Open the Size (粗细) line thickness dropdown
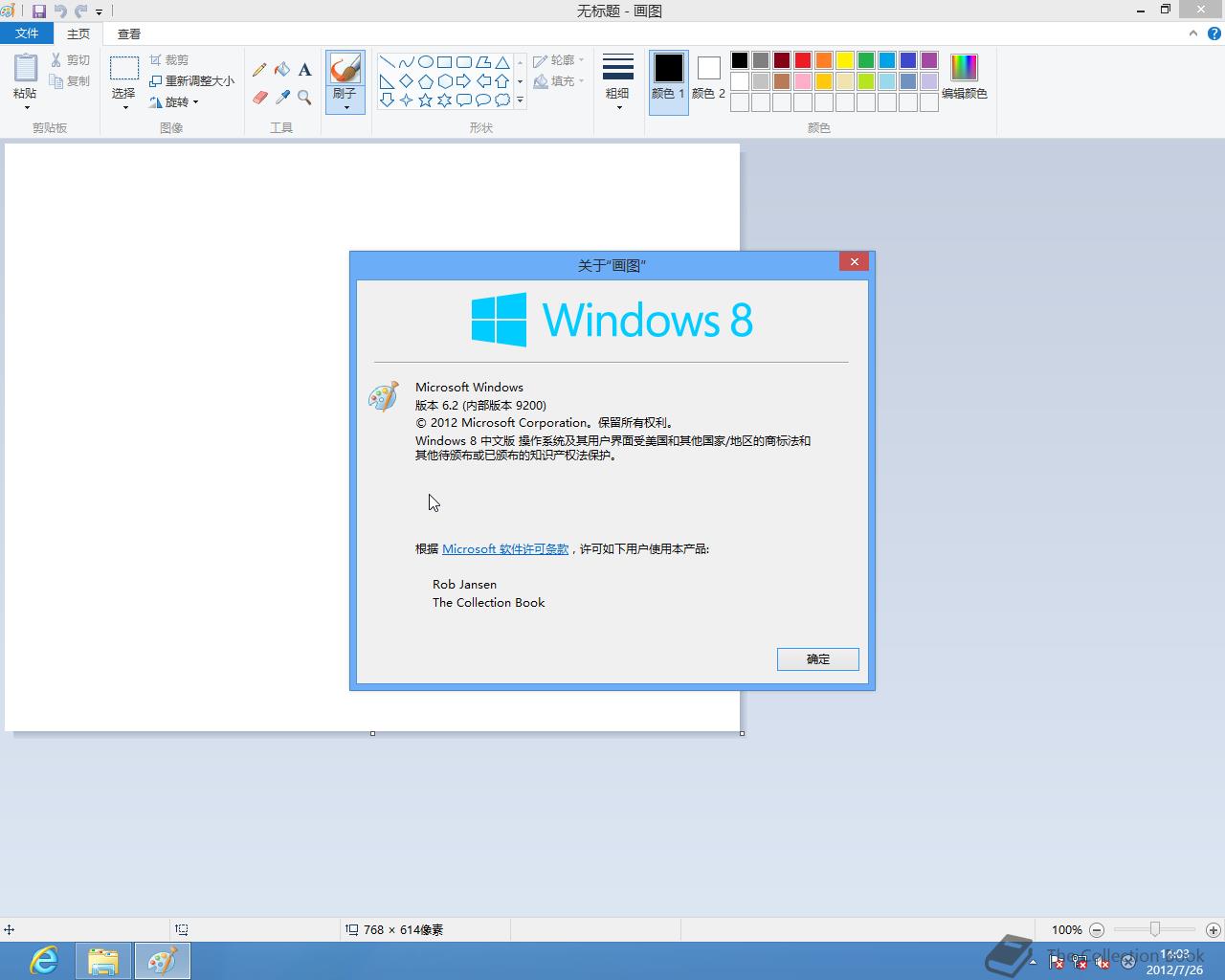This screenshot has width=1225, height=980. pos(618,81)
